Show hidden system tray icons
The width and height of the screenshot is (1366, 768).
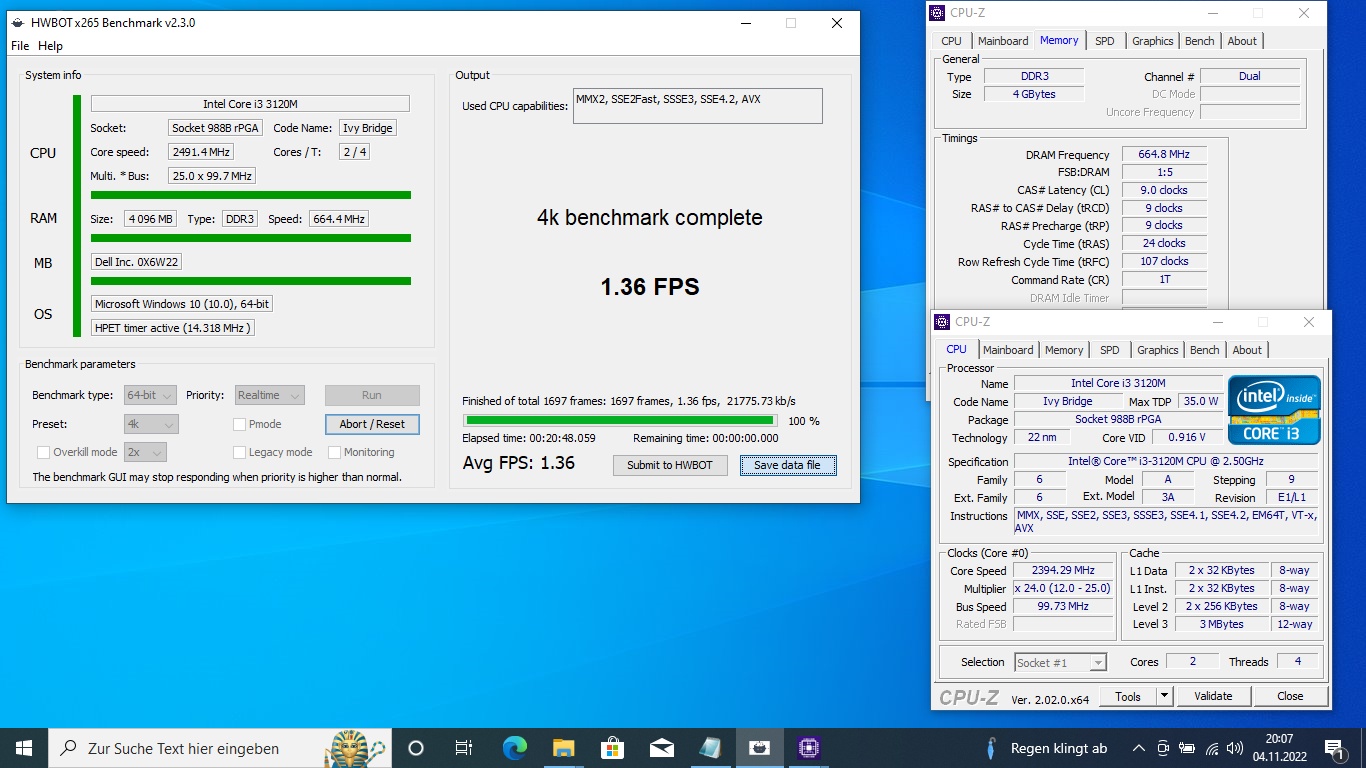[1138, 748]
